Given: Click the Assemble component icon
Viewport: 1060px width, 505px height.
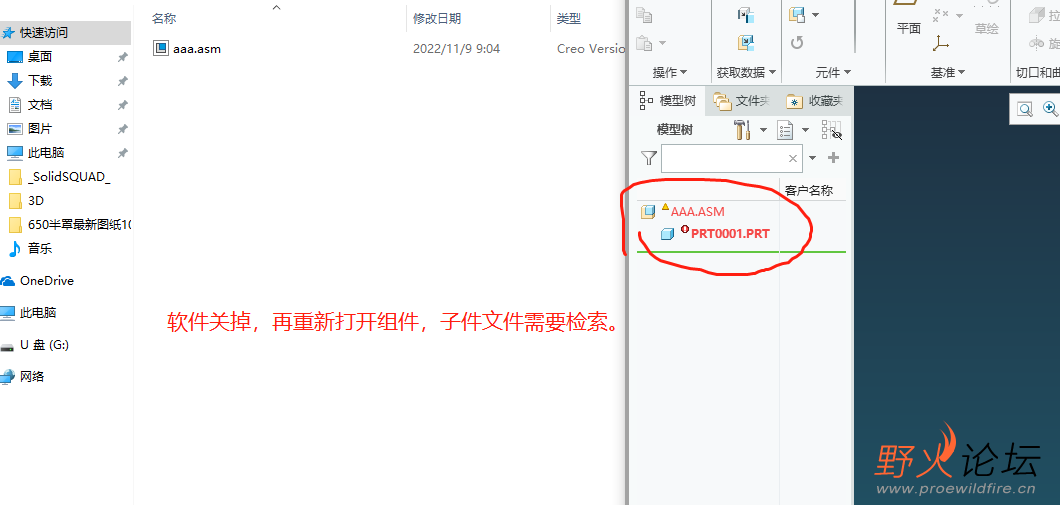Looking at the screenshot, I should pos(797,16).
